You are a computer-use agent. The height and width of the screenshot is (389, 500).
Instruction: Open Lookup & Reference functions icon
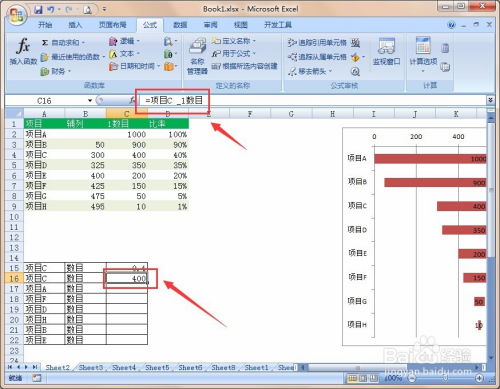[170, 42]
